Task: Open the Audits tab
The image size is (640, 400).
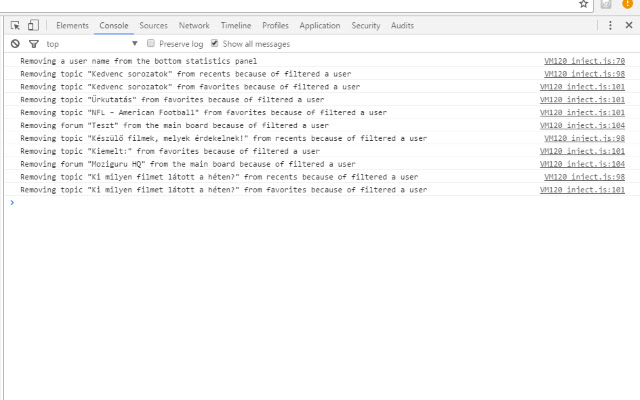Action: pyautogui.click(x=402, y=26)
